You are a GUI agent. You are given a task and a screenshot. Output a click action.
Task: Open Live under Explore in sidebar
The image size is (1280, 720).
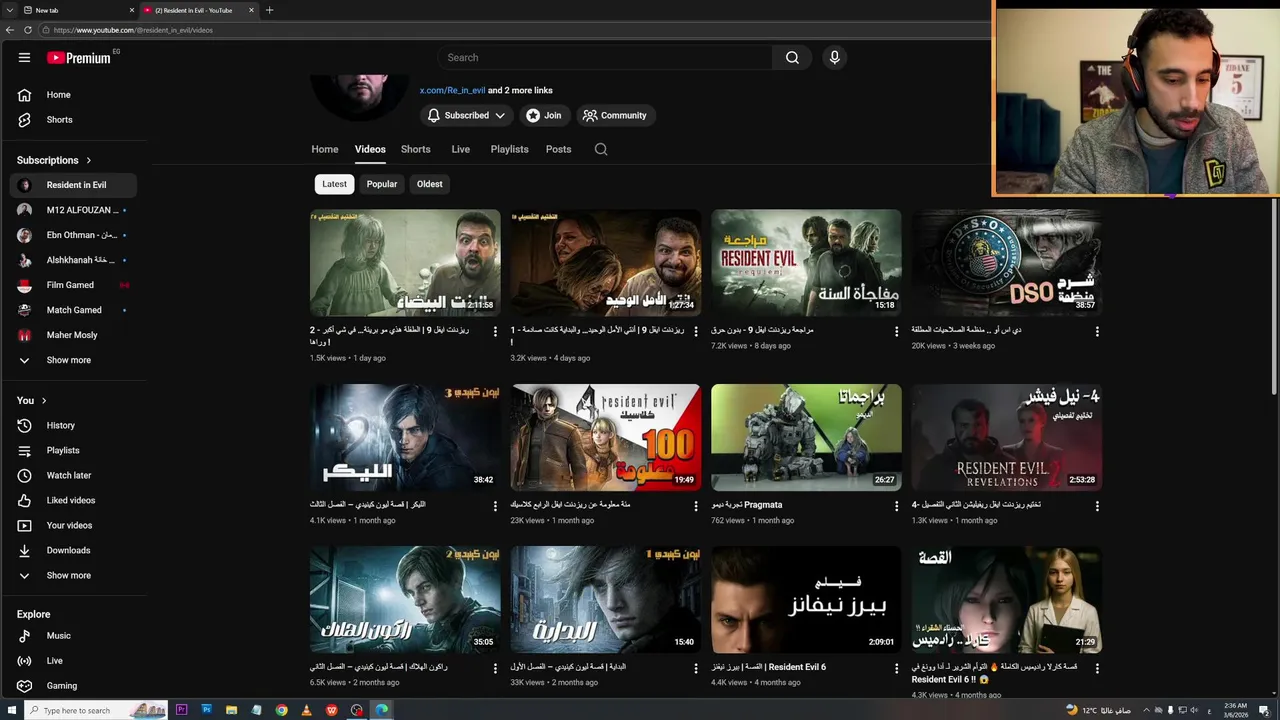pos(74,660)
